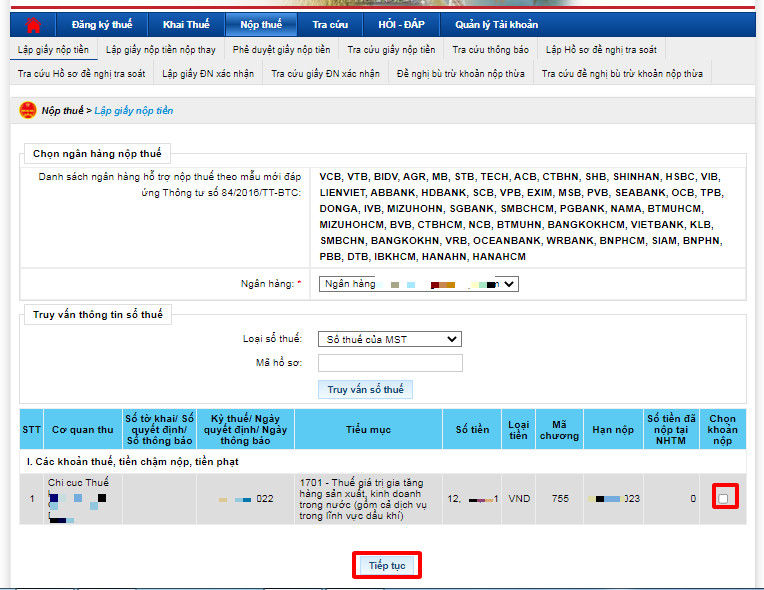Open Lập giấy ĐN xác nhận tab
The width and height of the screenshot is (764, 590).
208,74
